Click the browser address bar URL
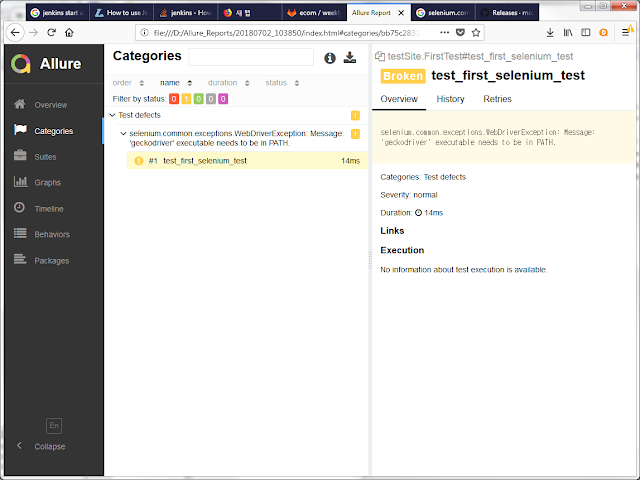This screenshot has height=480, width=640. pos(286,33)
